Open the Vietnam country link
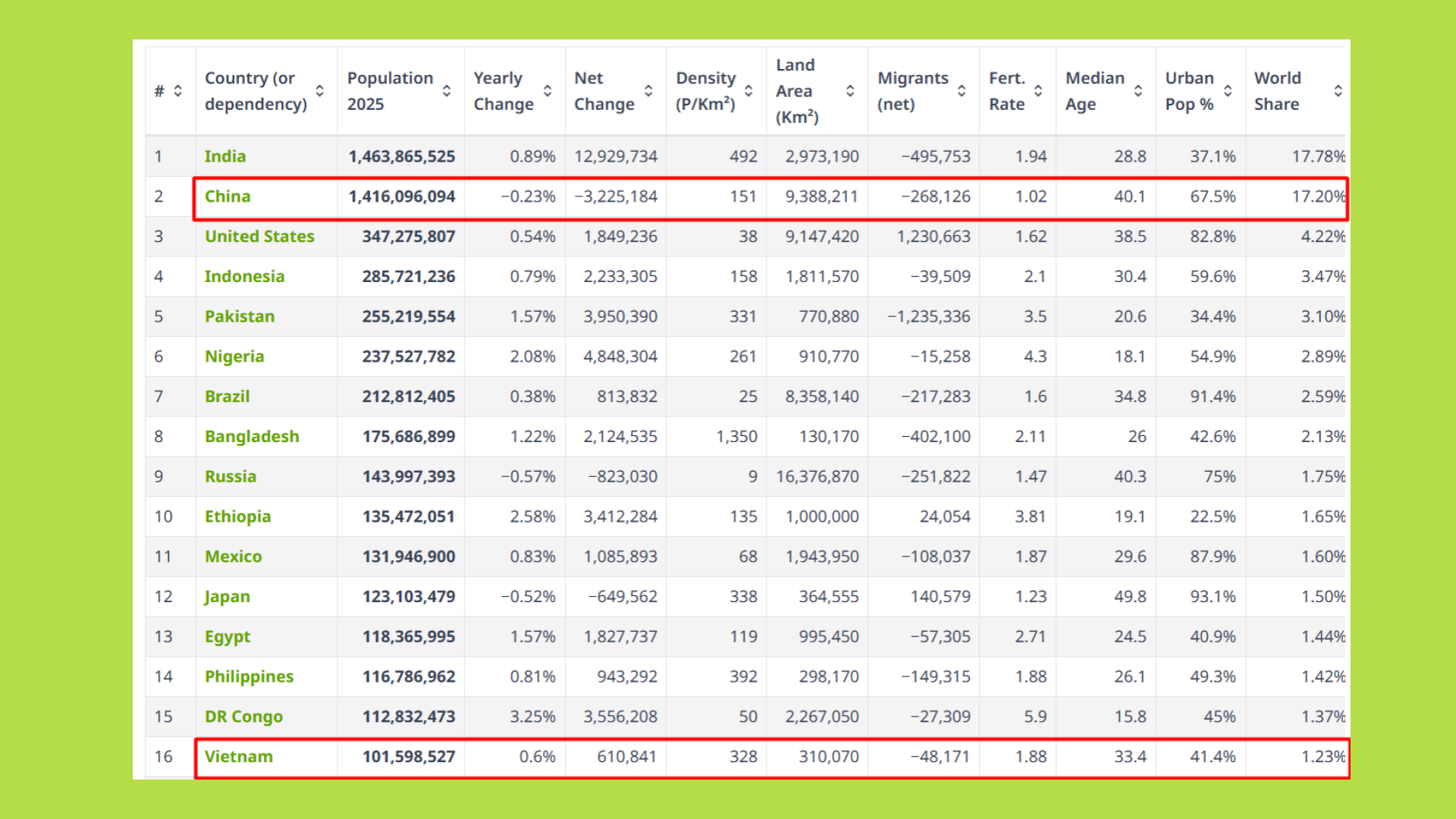The image size is (1456, 819). [x=239, y=757]
